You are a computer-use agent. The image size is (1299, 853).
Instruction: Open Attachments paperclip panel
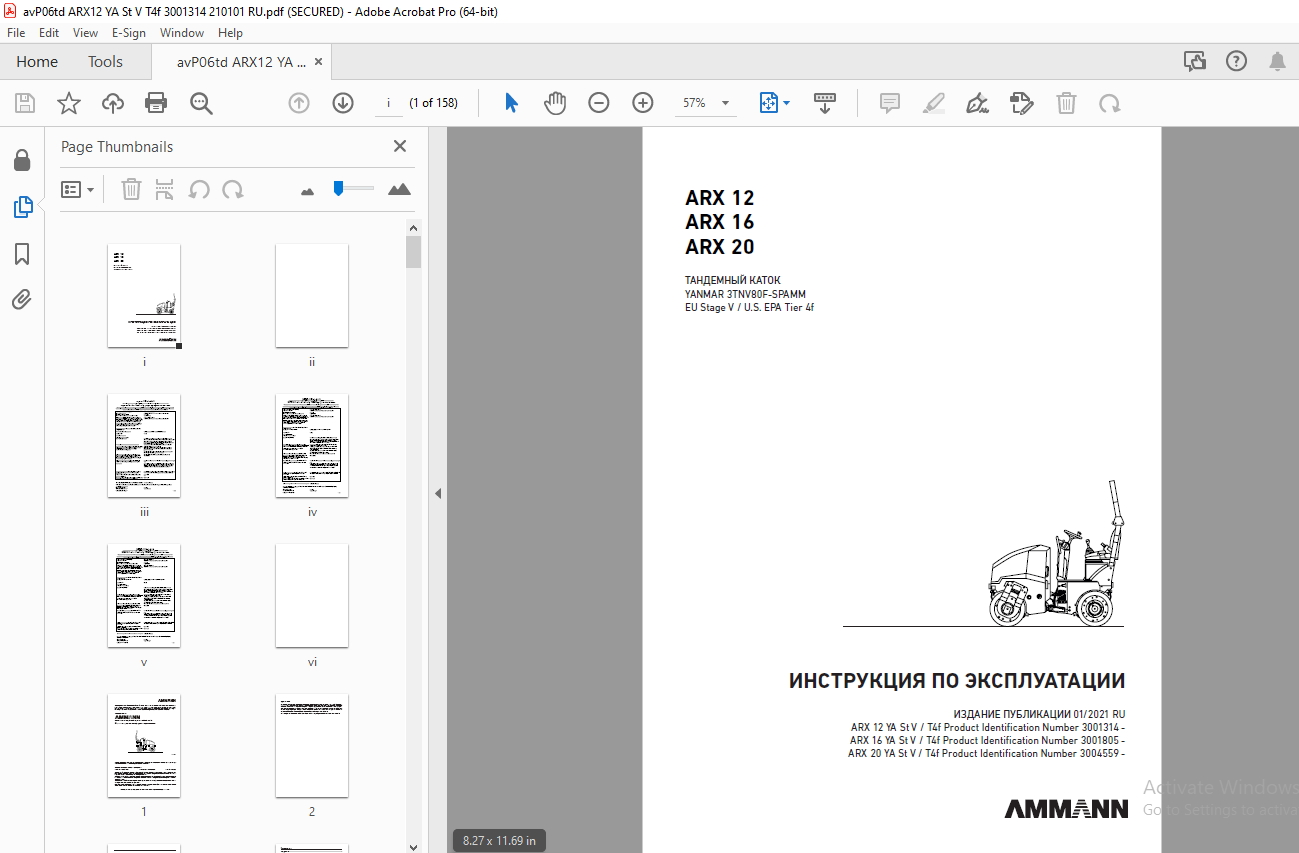22,300
